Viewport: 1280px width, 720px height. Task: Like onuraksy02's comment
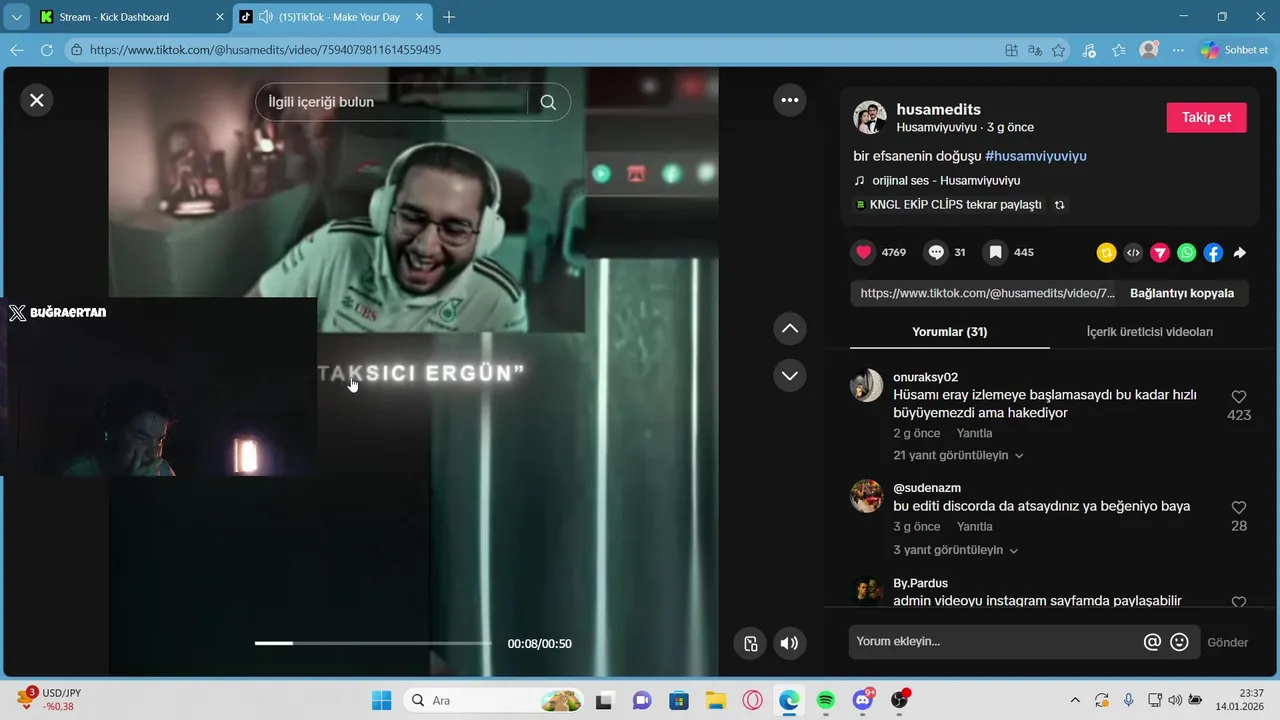pyautogui.click(x=1239, y=397)
